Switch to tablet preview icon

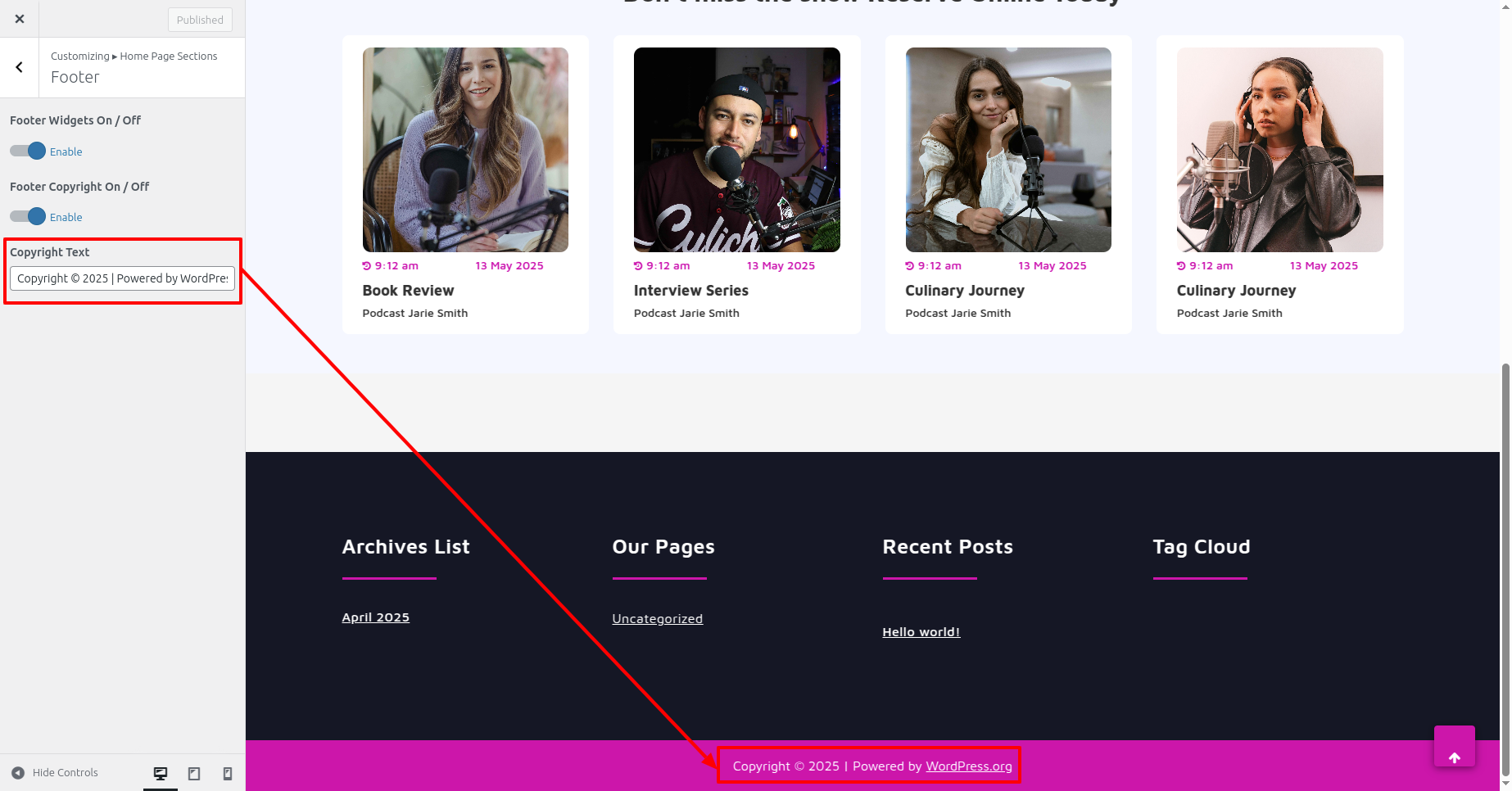tap(194, 773)
